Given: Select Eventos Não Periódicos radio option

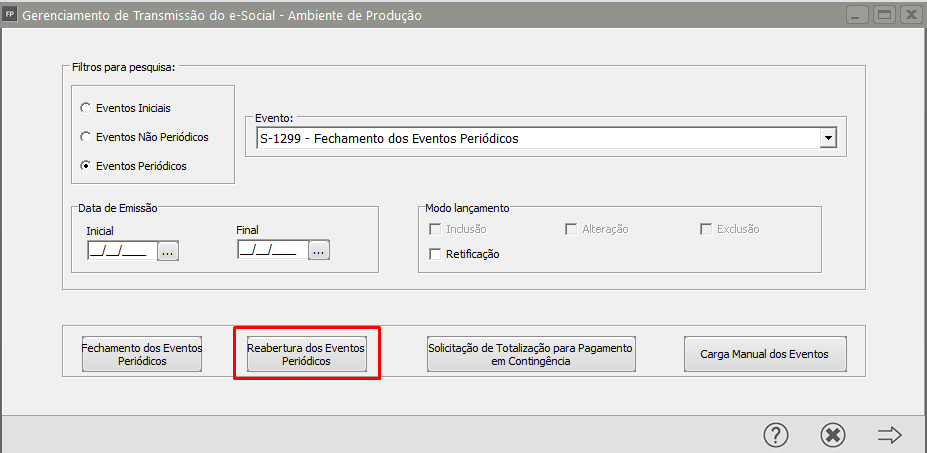Looking at the screenshot, I should 86,136.
